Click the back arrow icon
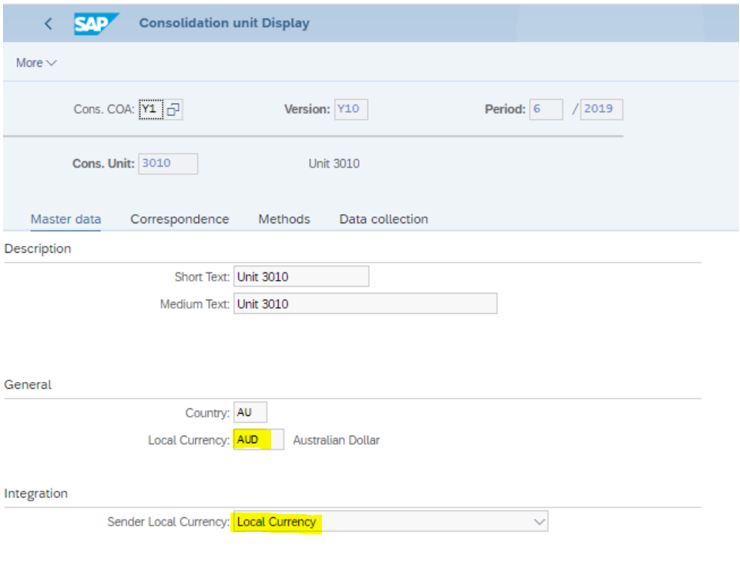740x567 pixels. tap(48, 24)
